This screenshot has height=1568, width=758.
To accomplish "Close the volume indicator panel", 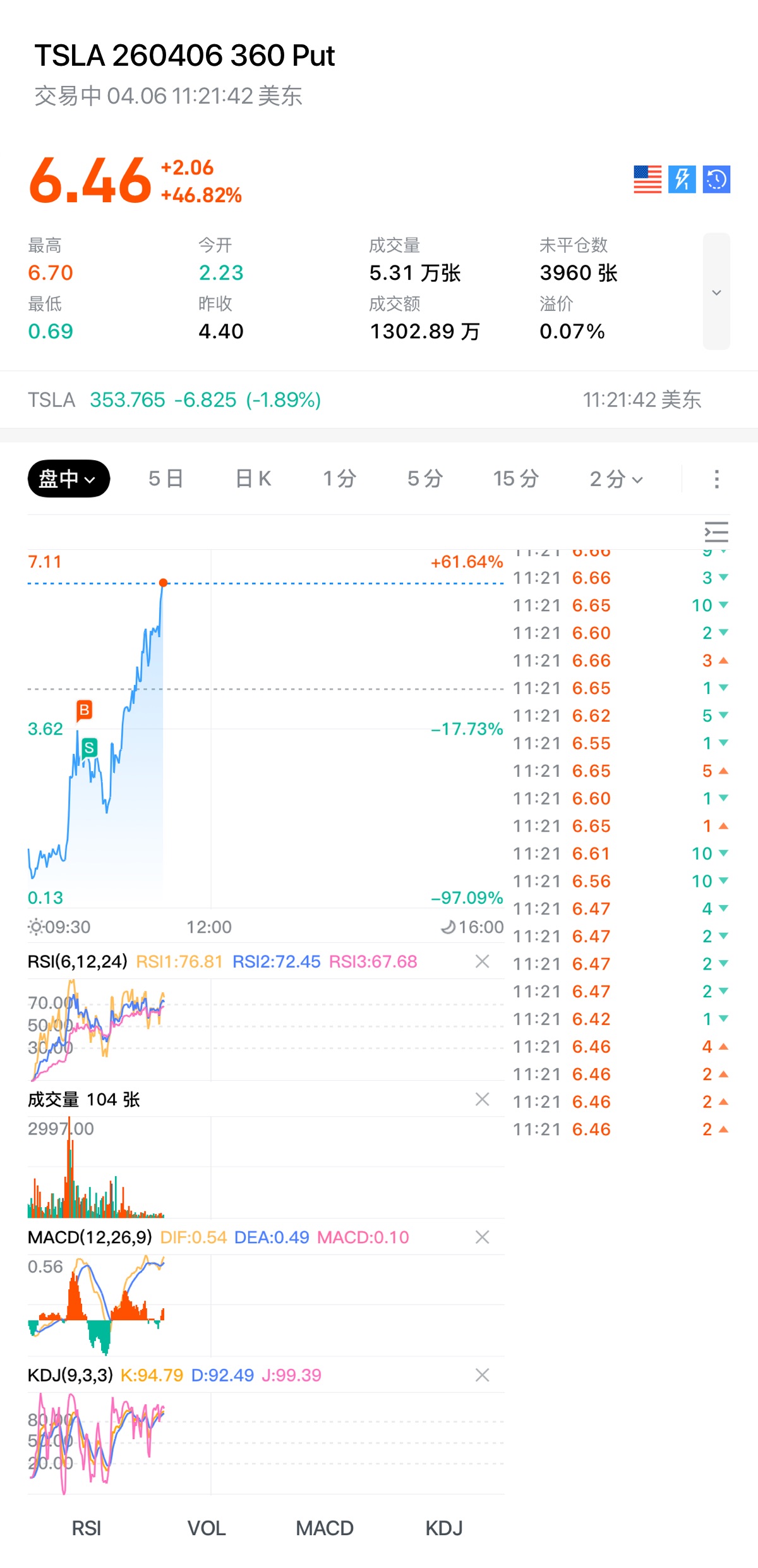I will click(x=482, y=1099).
